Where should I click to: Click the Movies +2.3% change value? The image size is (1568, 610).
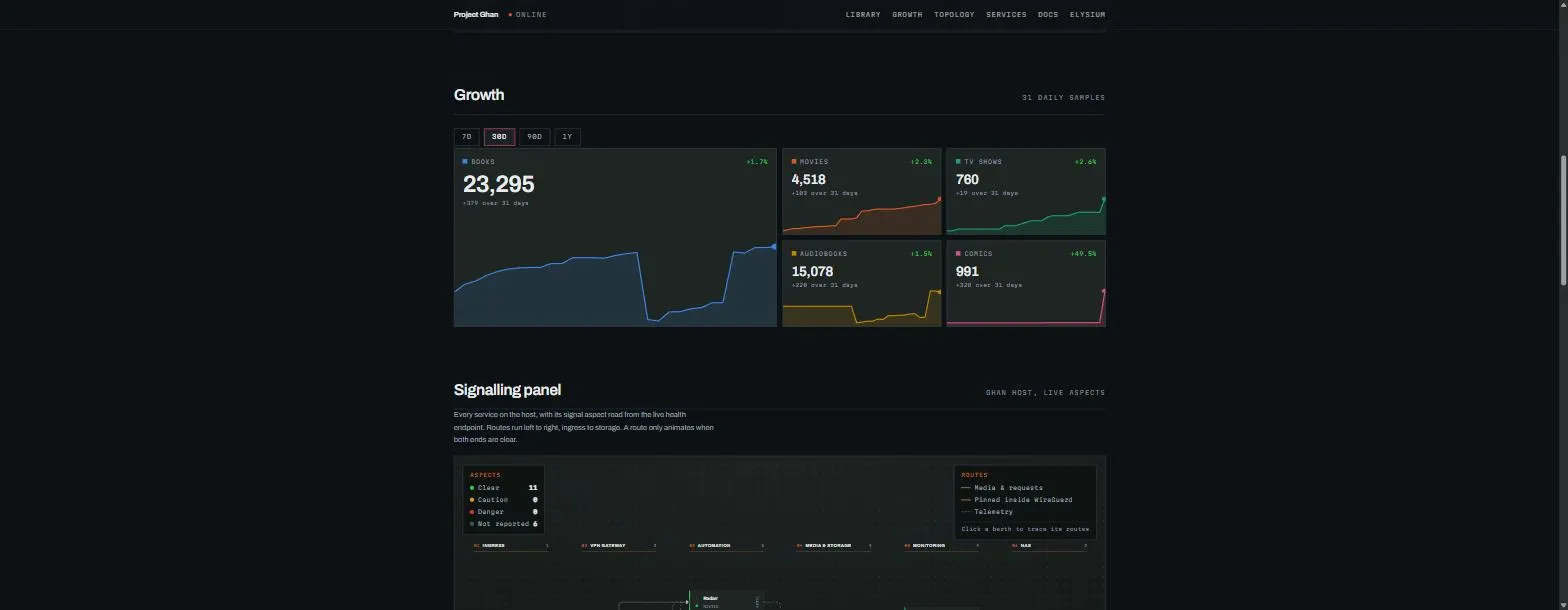click(921, 162)
